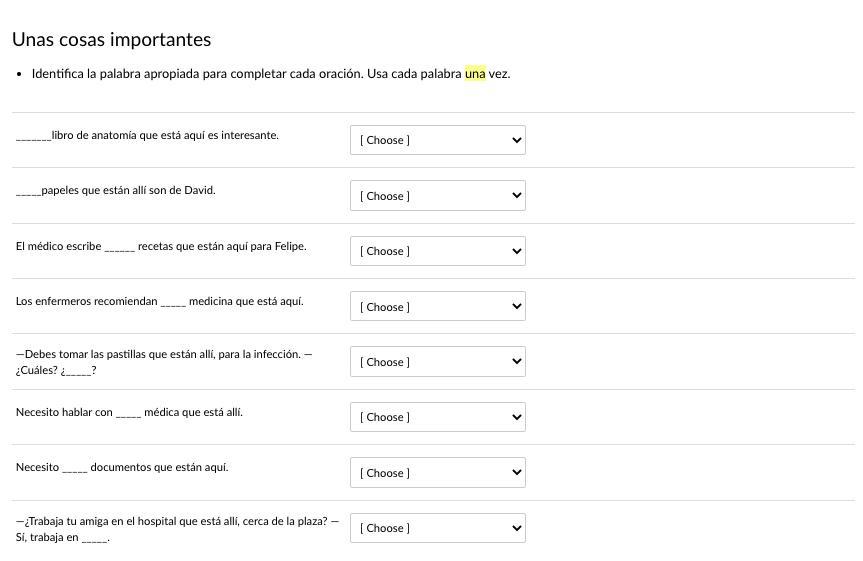Click the highlighted word 'una'
This screenshot has width=863, height=561.
475,74
